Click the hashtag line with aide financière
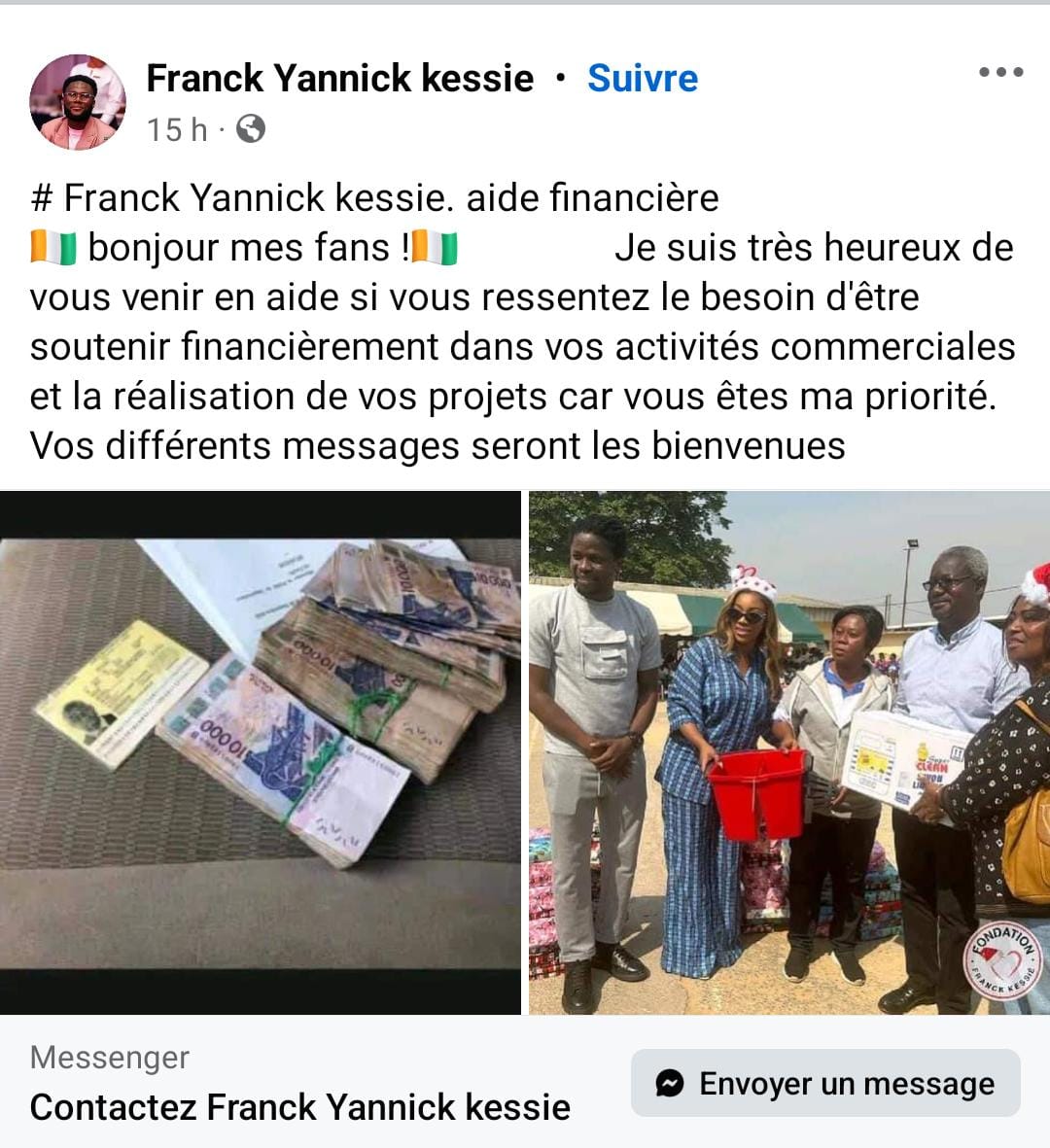This screenshot has width=1050, height=1148. [375, 197]
